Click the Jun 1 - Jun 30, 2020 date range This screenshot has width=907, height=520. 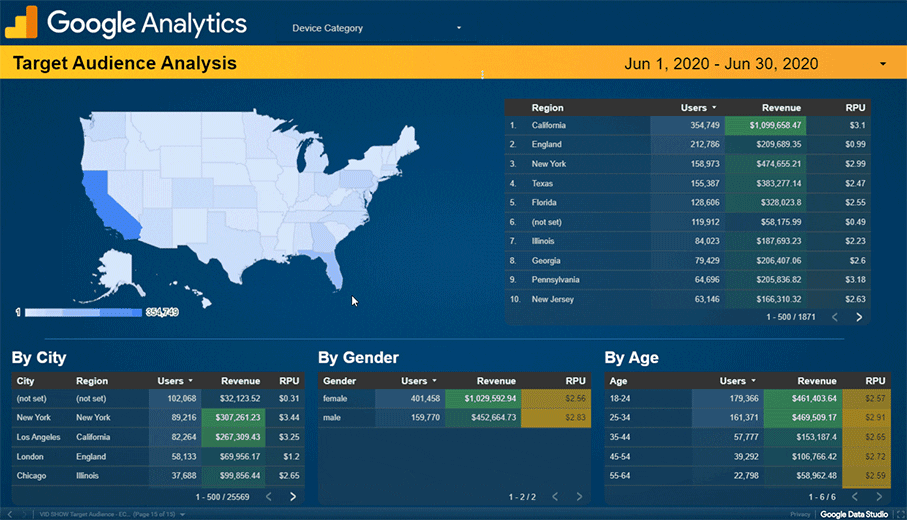tap(721, 64)
